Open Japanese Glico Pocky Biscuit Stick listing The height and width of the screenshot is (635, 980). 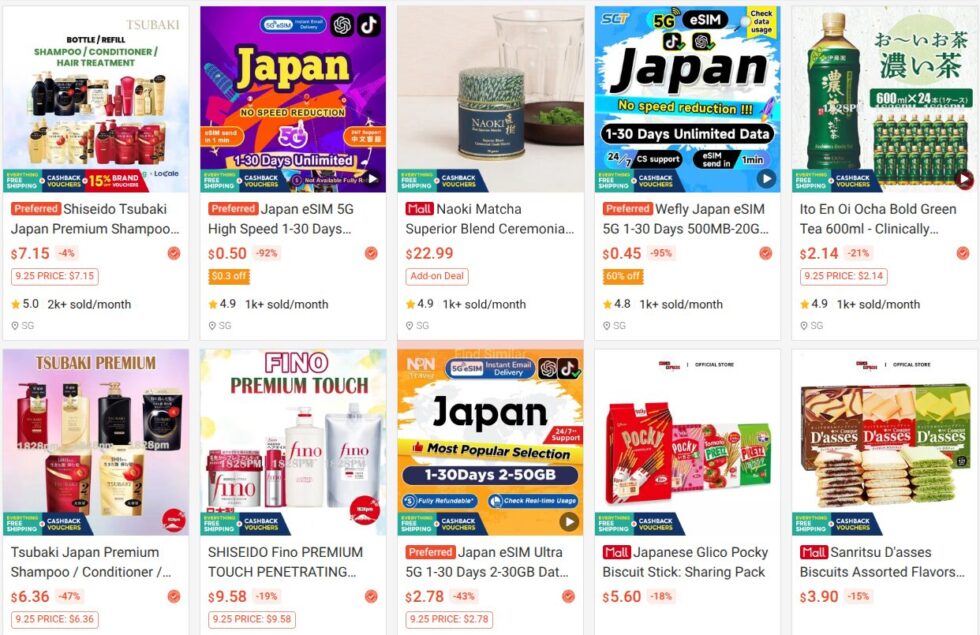[685, 562]
